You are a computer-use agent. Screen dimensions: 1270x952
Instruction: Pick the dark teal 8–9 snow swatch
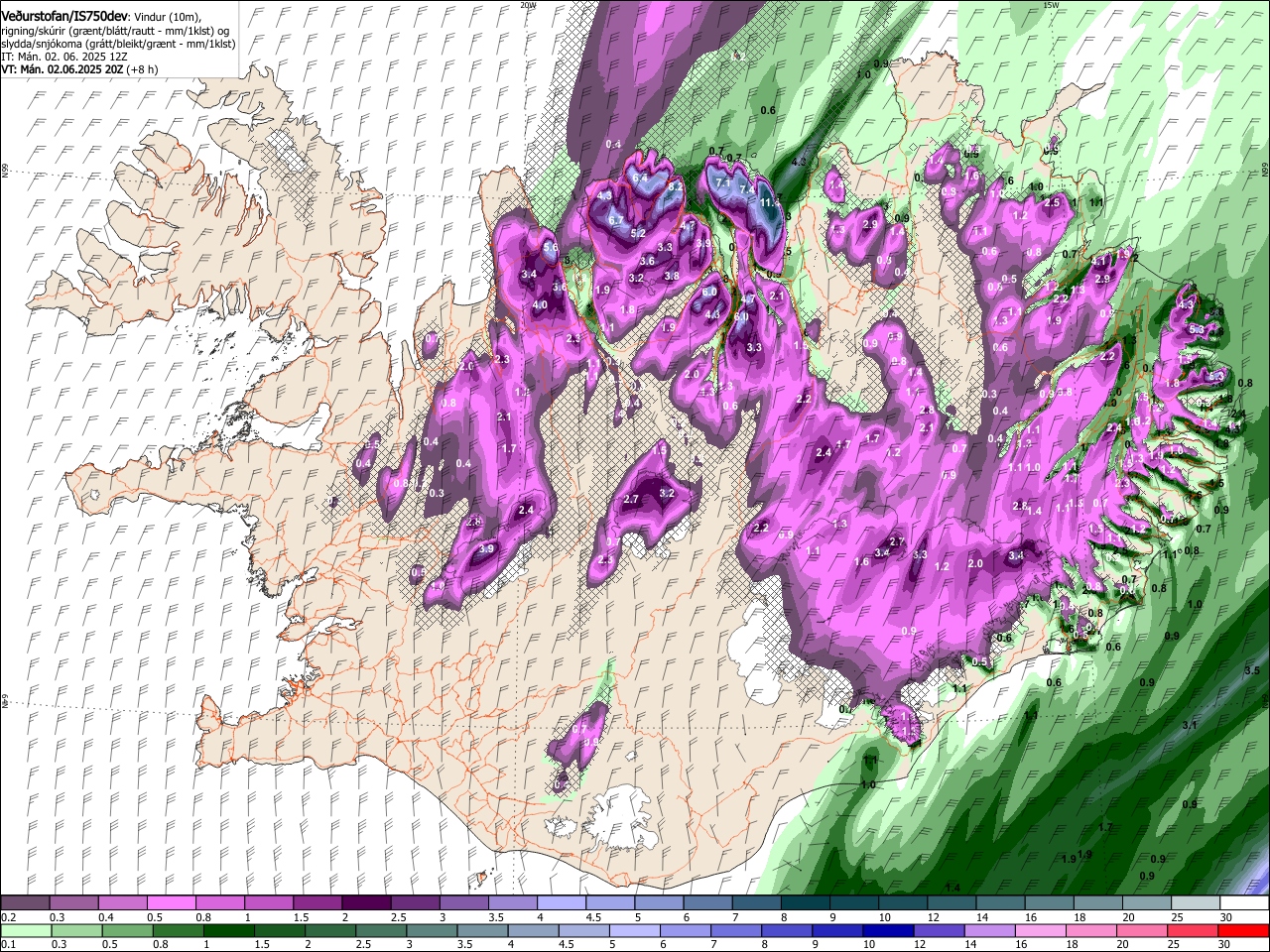click(806, 903)
